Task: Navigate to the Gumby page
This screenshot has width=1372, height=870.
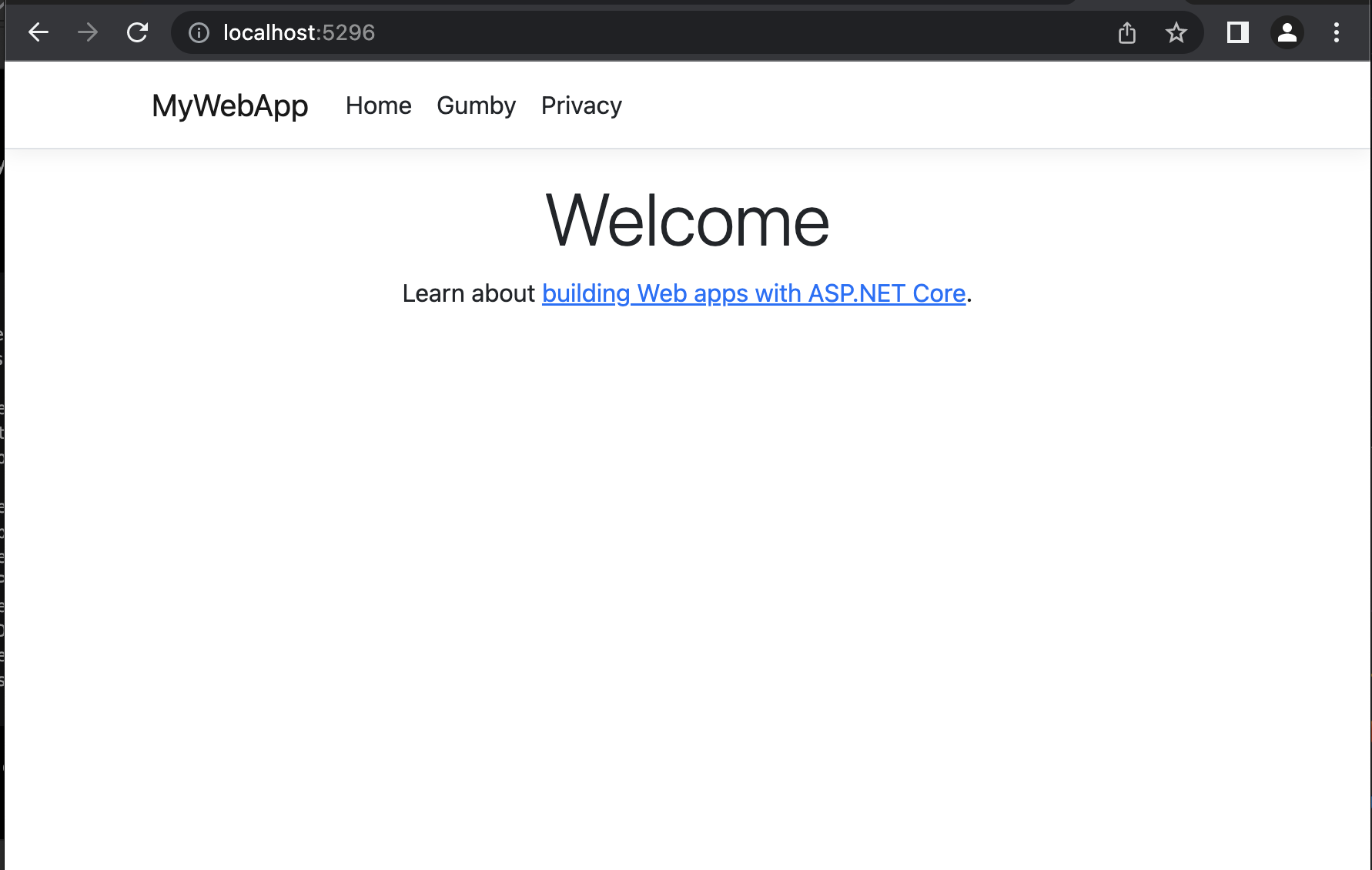Action: tap(477, 105)
